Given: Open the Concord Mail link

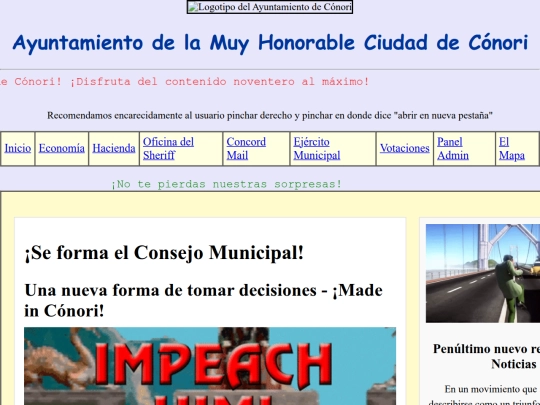Looking at the screenshot, I should point(246,148).
